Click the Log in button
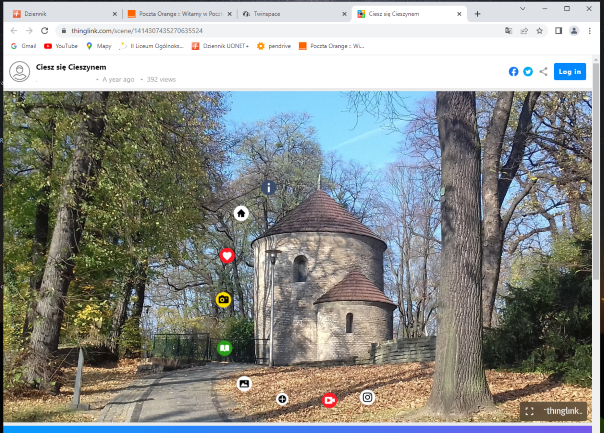The image size is (604, 433). point(570,72)
